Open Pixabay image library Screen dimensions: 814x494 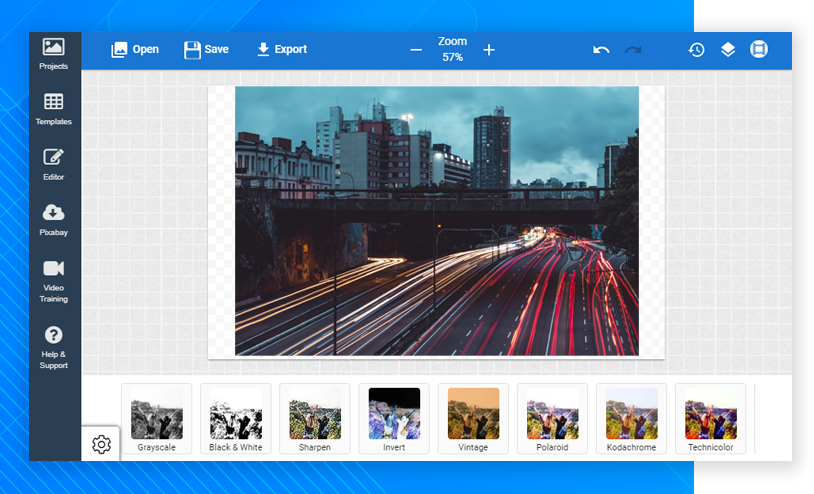pos(53,220)
